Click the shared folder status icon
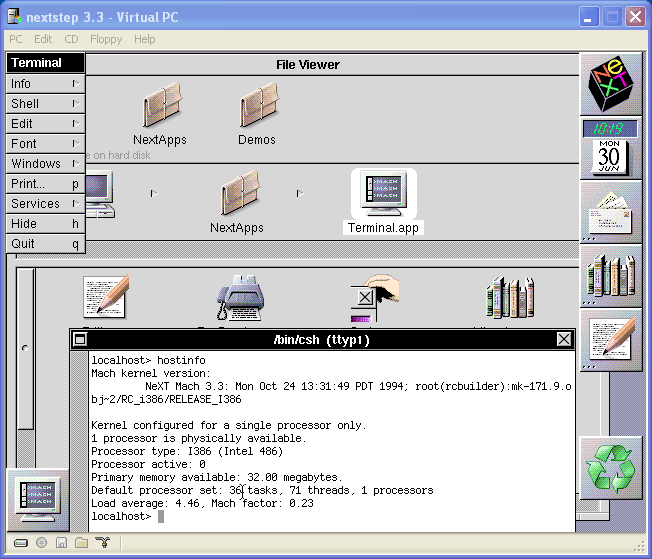Viewport: 652px width, 559px height. click(x=82, y=542)
